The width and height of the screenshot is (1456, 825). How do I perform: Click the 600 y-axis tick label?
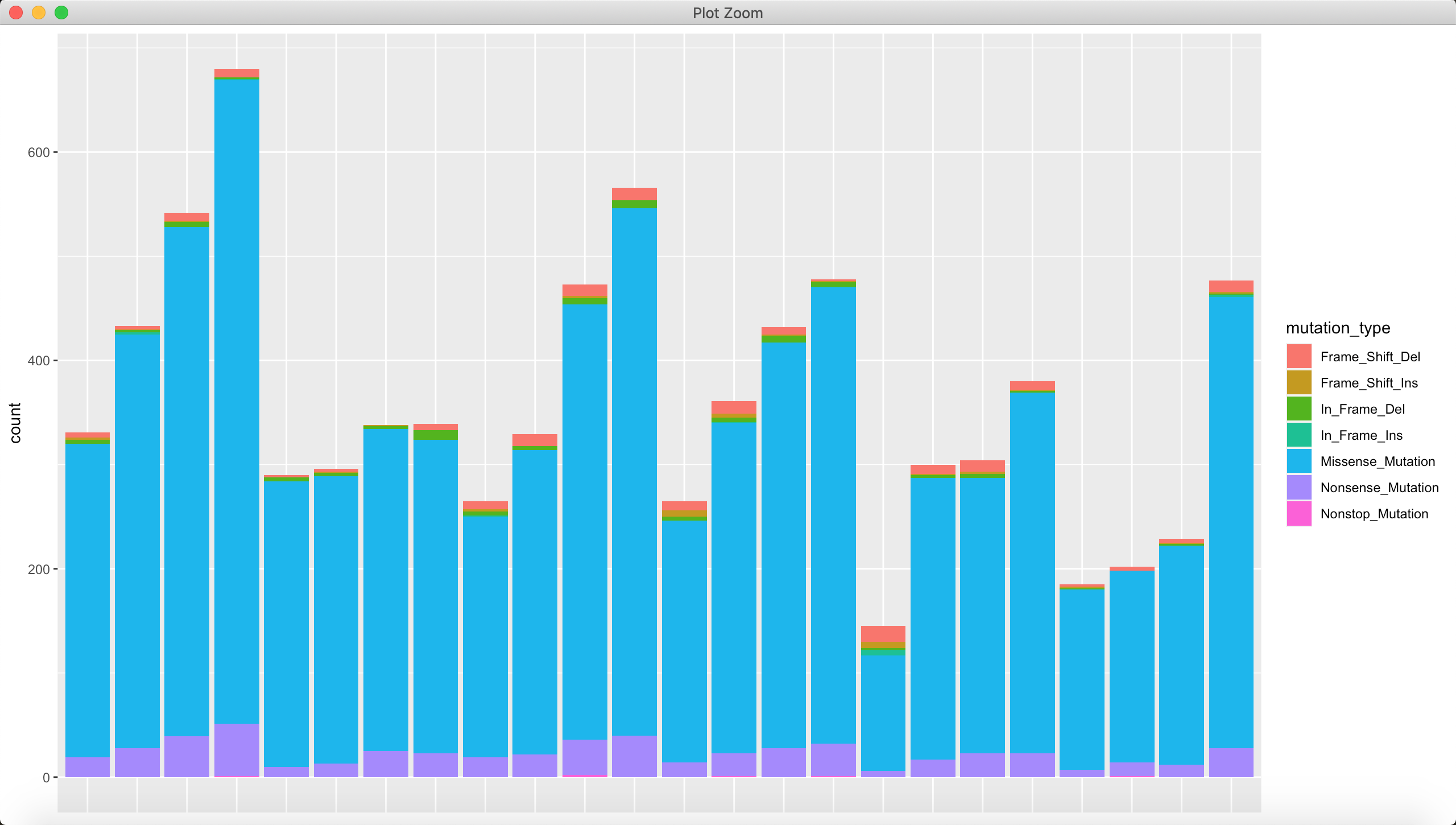38,152
